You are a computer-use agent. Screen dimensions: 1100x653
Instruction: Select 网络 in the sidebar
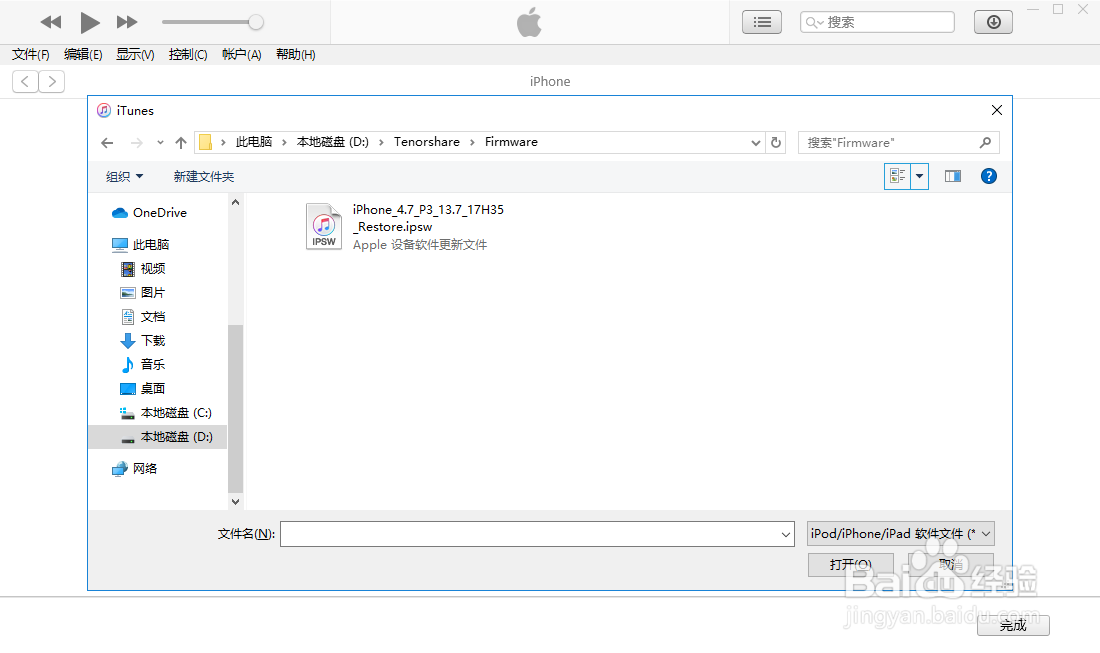pyautogui.click(x=135, y=469)
